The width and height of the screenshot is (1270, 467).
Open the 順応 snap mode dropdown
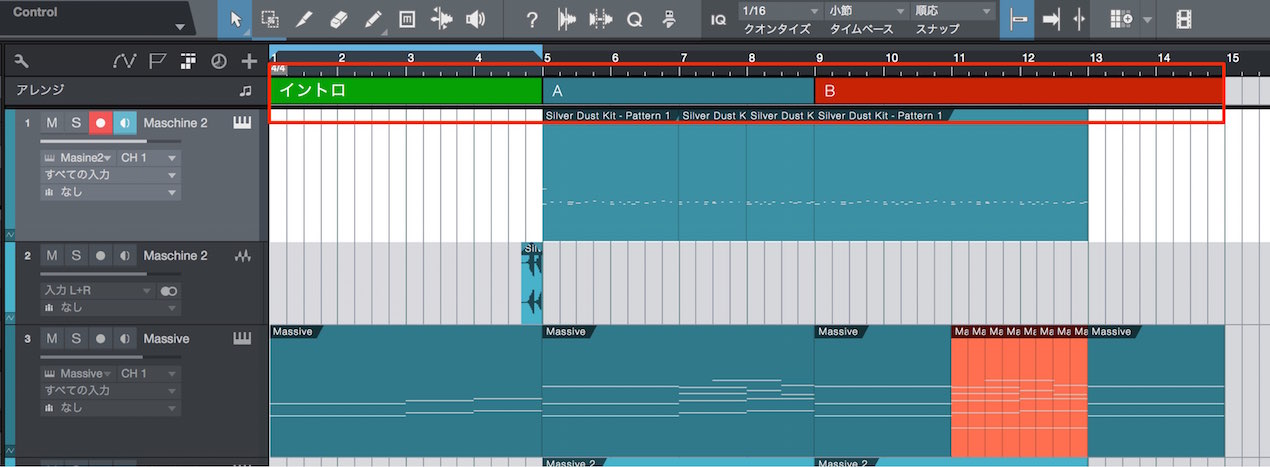click(x=952, y=11)
